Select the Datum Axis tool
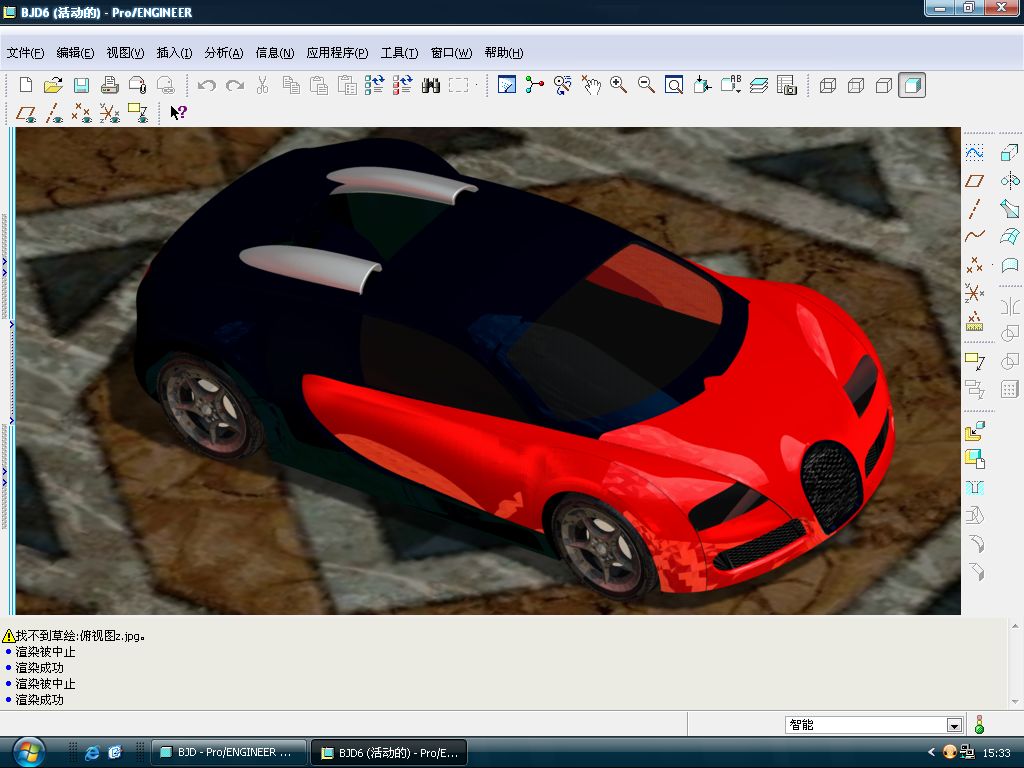This screenshot has width=1024, height=768. click(x=974, y=209)
